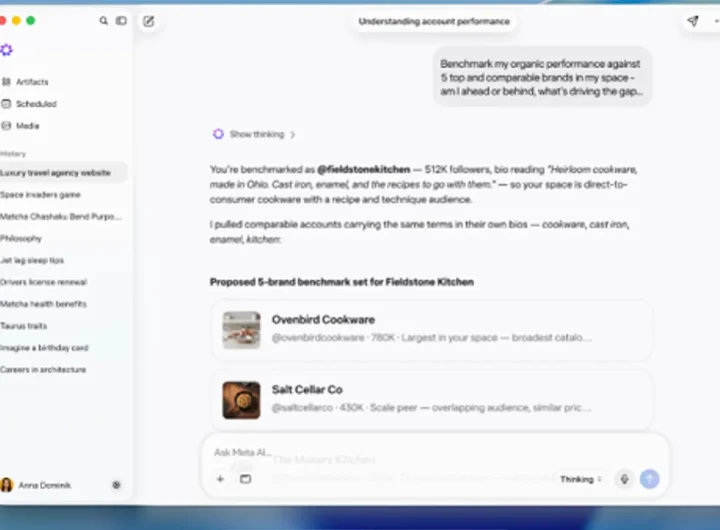Screen dimensions: 720x530
Task: Open the Space invaders game chat
Action: pyautogui.click(x=40, y=195)
